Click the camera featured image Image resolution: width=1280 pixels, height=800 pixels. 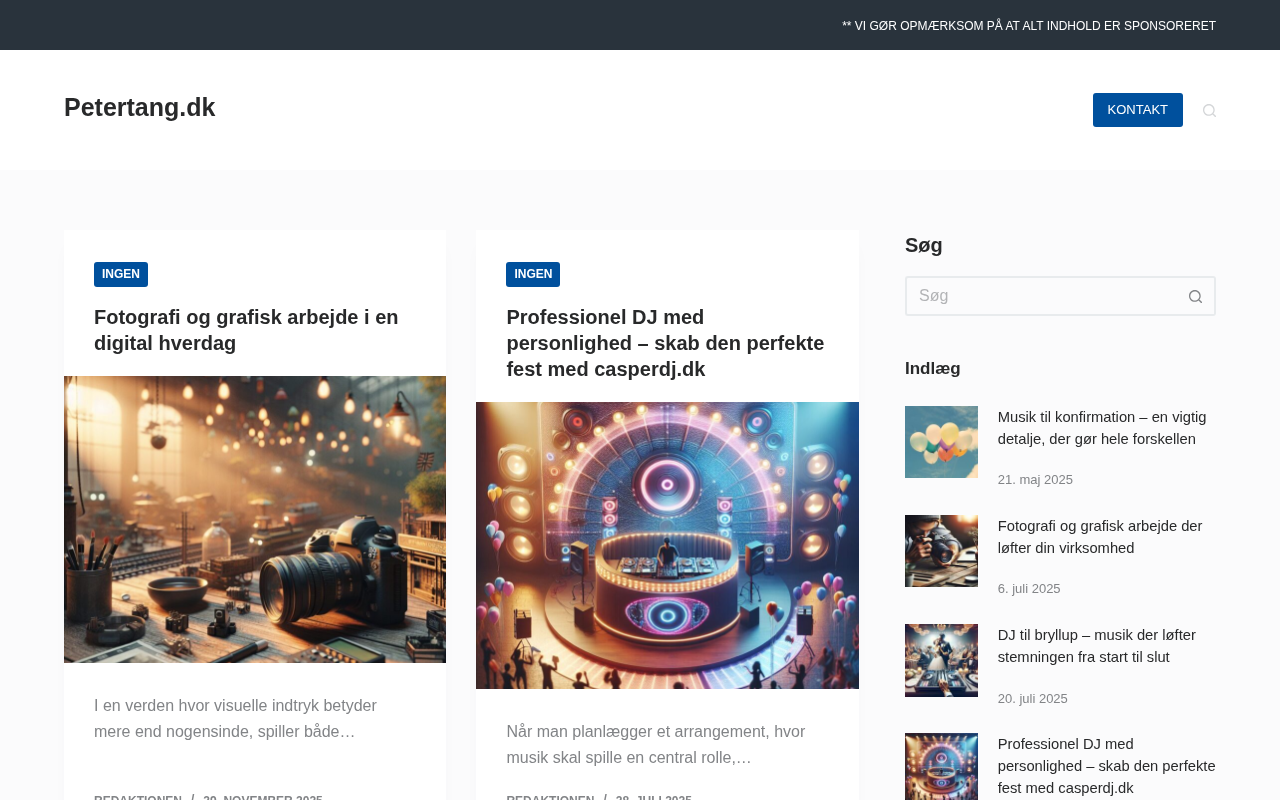[x=255, y=519]
